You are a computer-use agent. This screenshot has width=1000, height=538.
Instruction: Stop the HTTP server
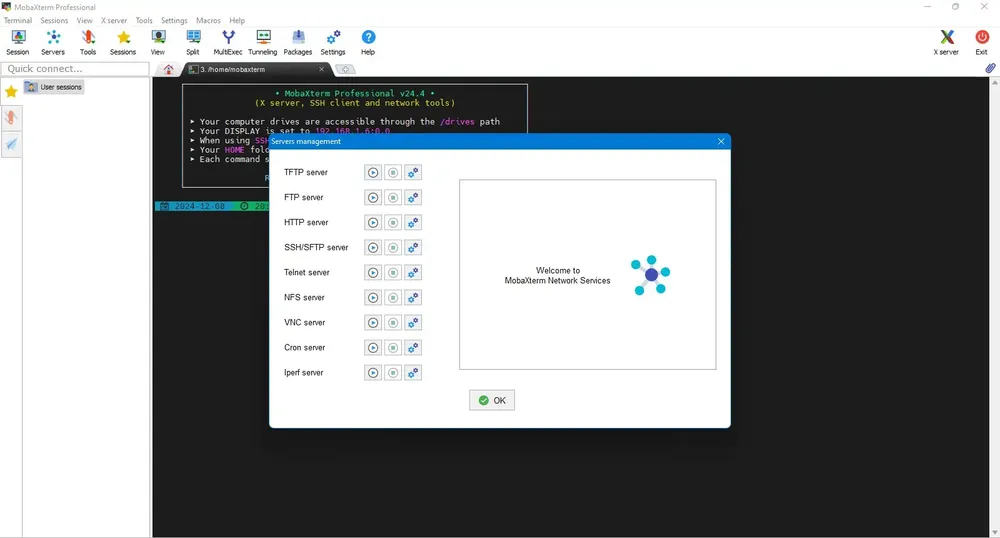(393, 222)
